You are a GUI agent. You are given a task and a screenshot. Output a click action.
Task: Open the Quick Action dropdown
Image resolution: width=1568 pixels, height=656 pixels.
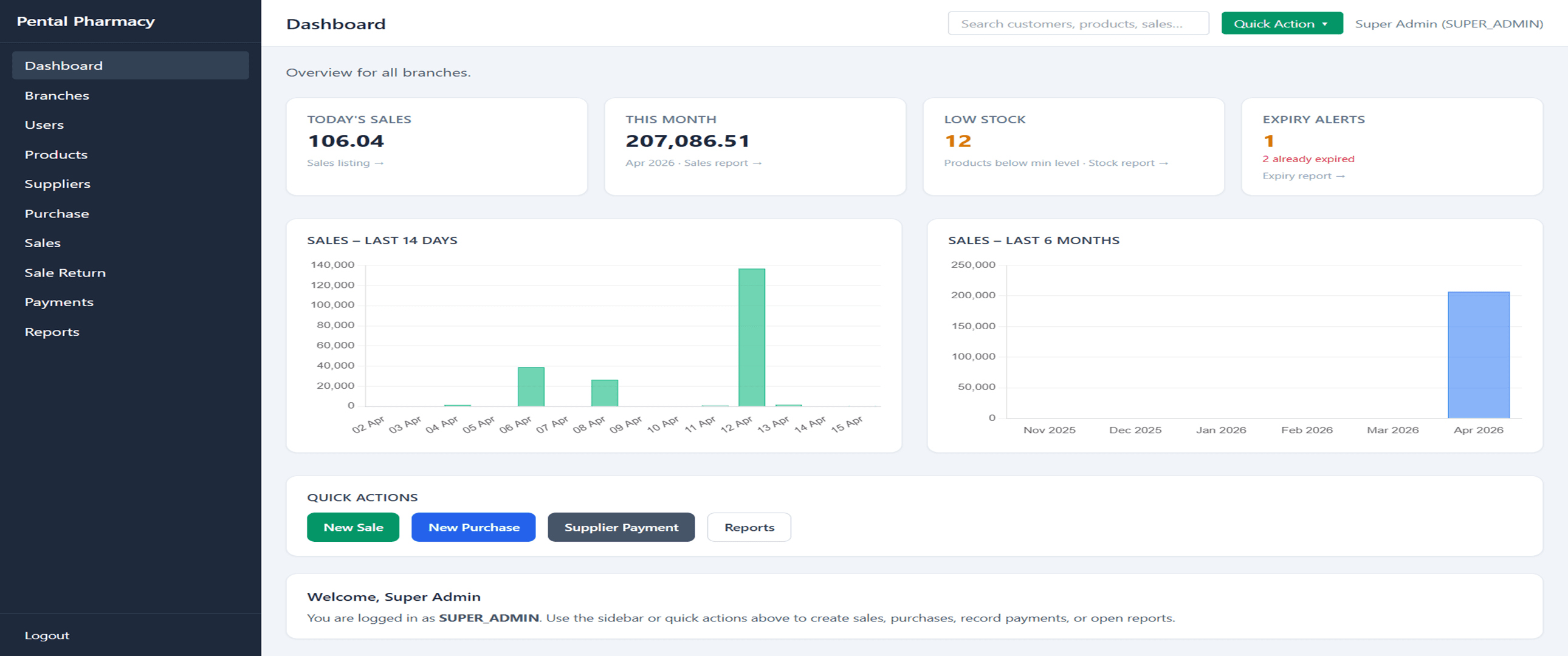coord(1281,23)
